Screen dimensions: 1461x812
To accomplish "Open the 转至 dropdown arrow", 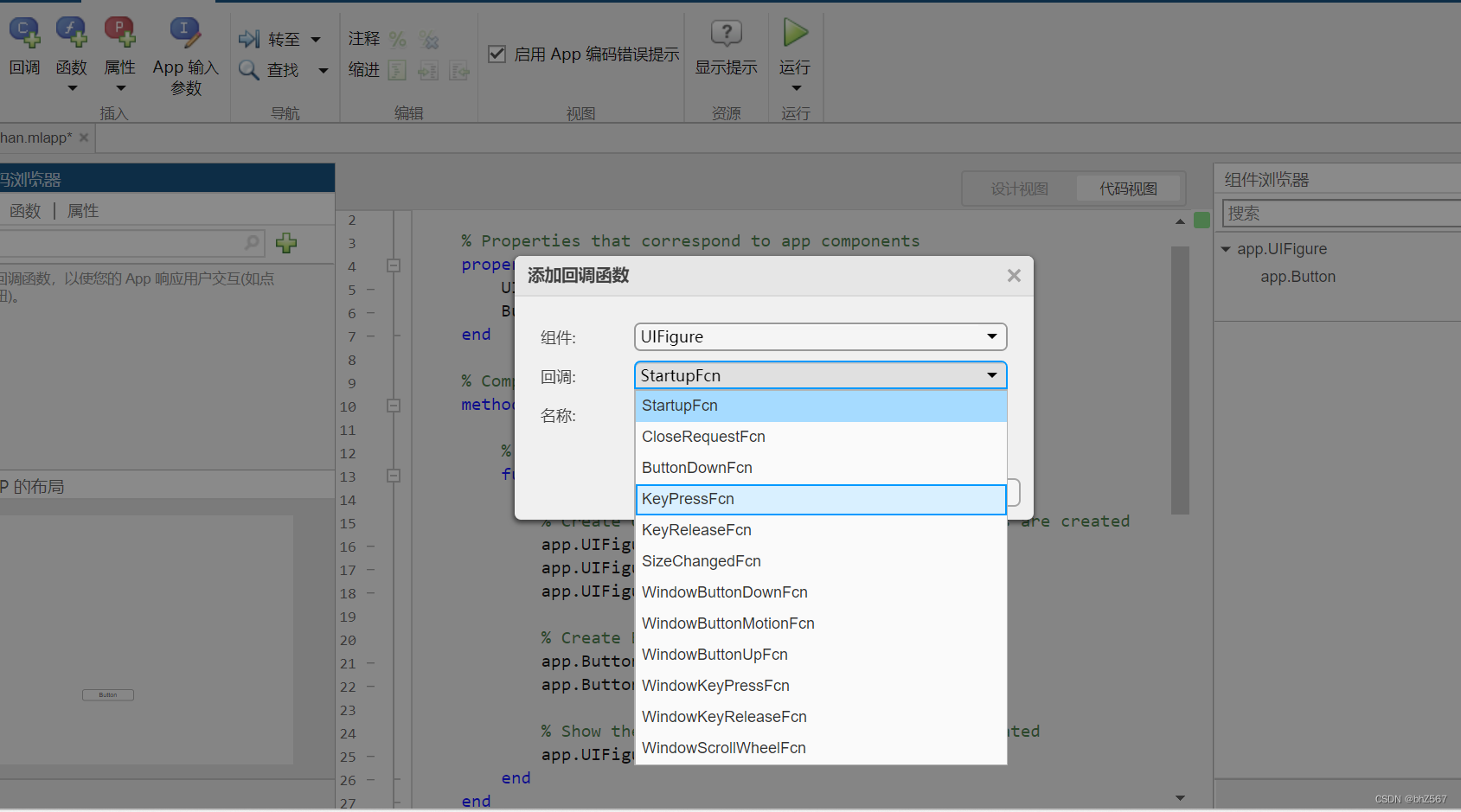I will (x=315, y=38).
